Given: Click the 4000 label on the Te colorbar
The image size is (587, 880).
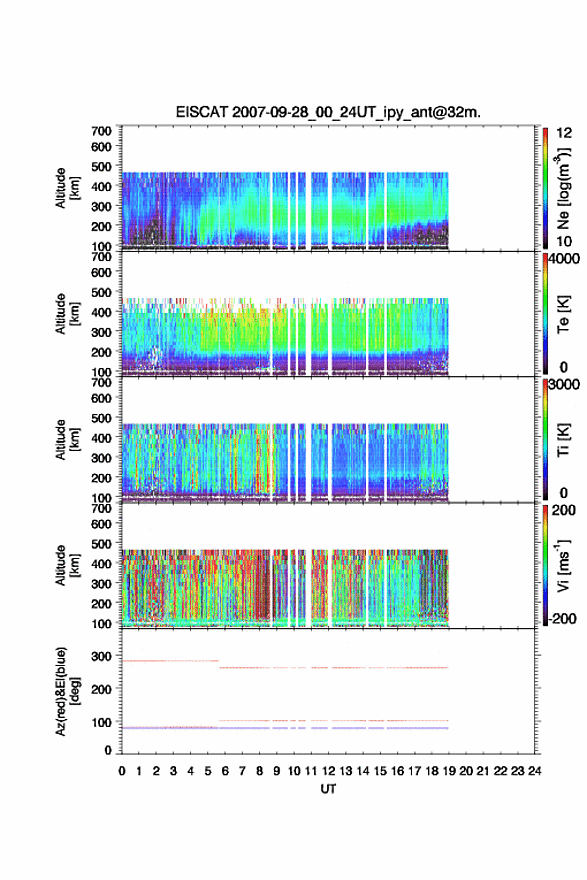Looking at the screenshot, I should point(564,259).
